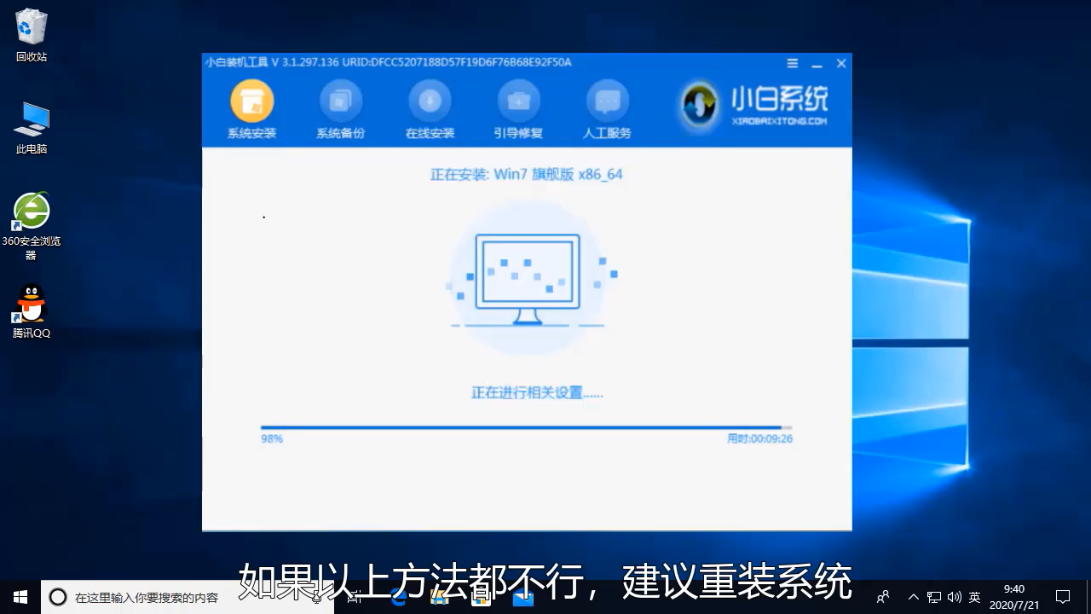Open the taskbar clock showing 9:40
1091x614 pixels.
tap(1014, 597)
